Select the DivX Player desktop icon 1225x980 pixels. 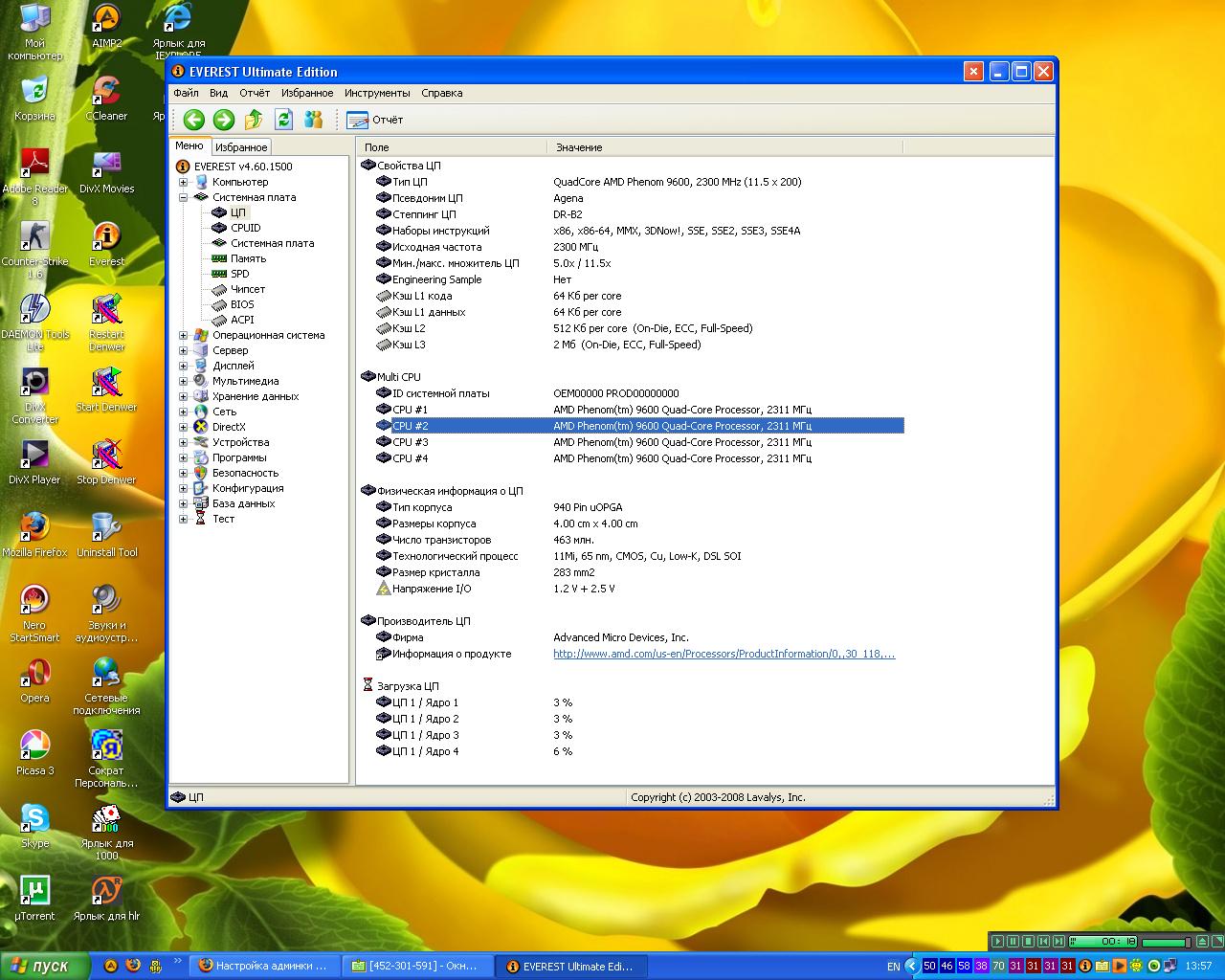click(x=34, y=462)
